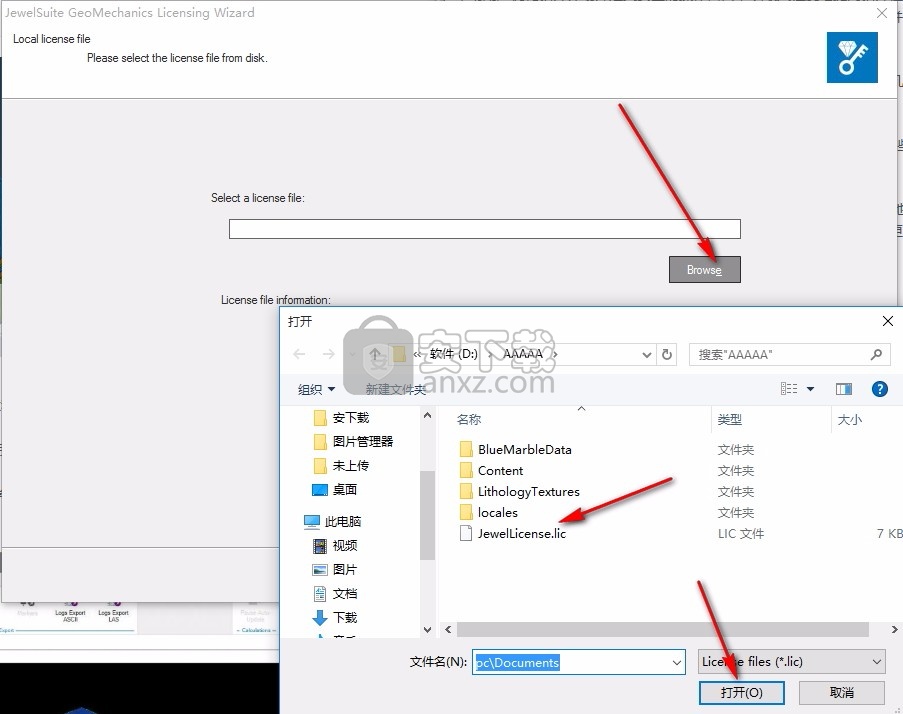Close the 打开 file dialog
Screen dimensions: 903x714
(x=887, y=321)
